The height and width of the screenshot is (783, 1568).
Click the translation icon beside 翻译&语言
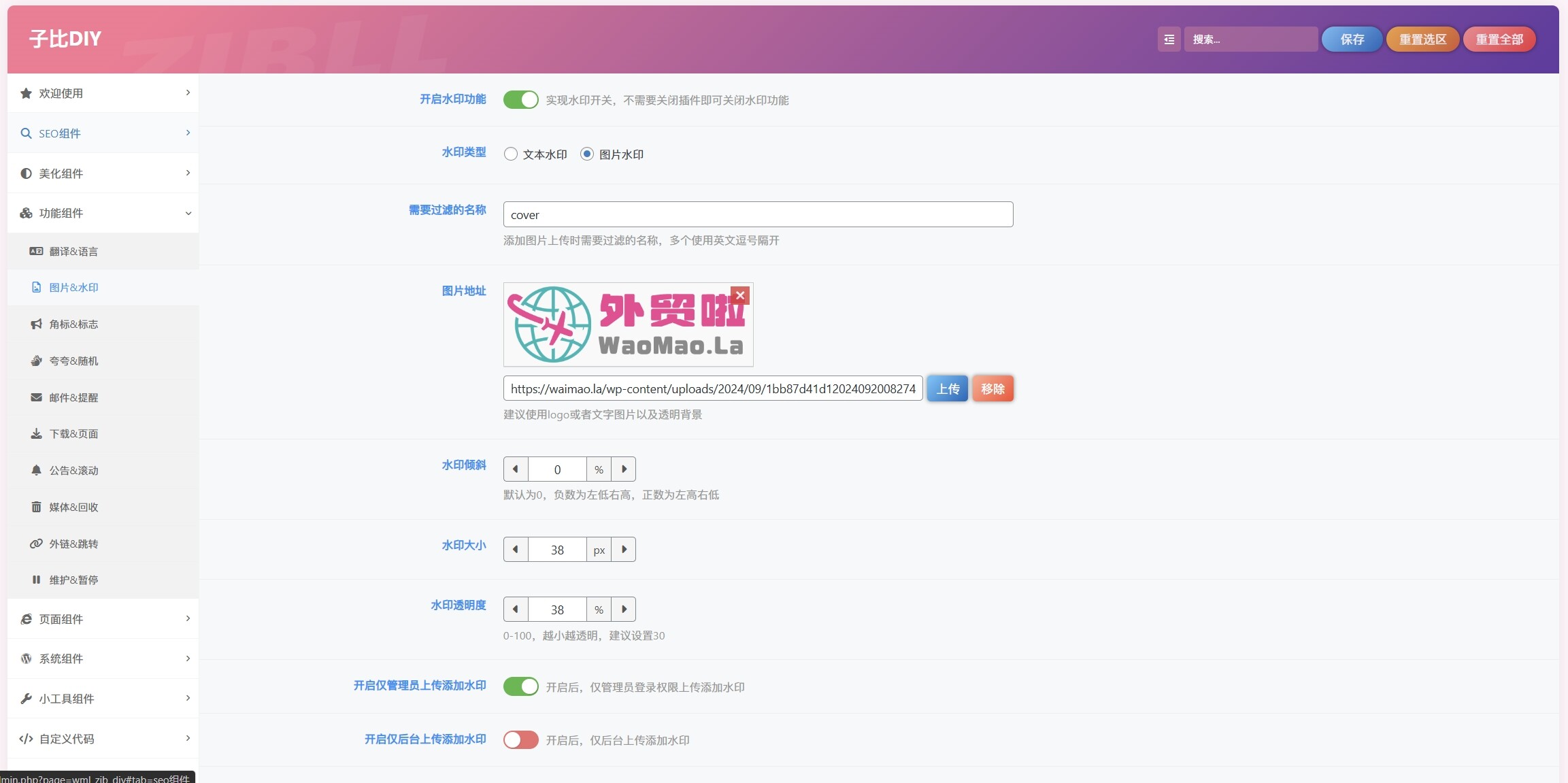coord(36,250)
